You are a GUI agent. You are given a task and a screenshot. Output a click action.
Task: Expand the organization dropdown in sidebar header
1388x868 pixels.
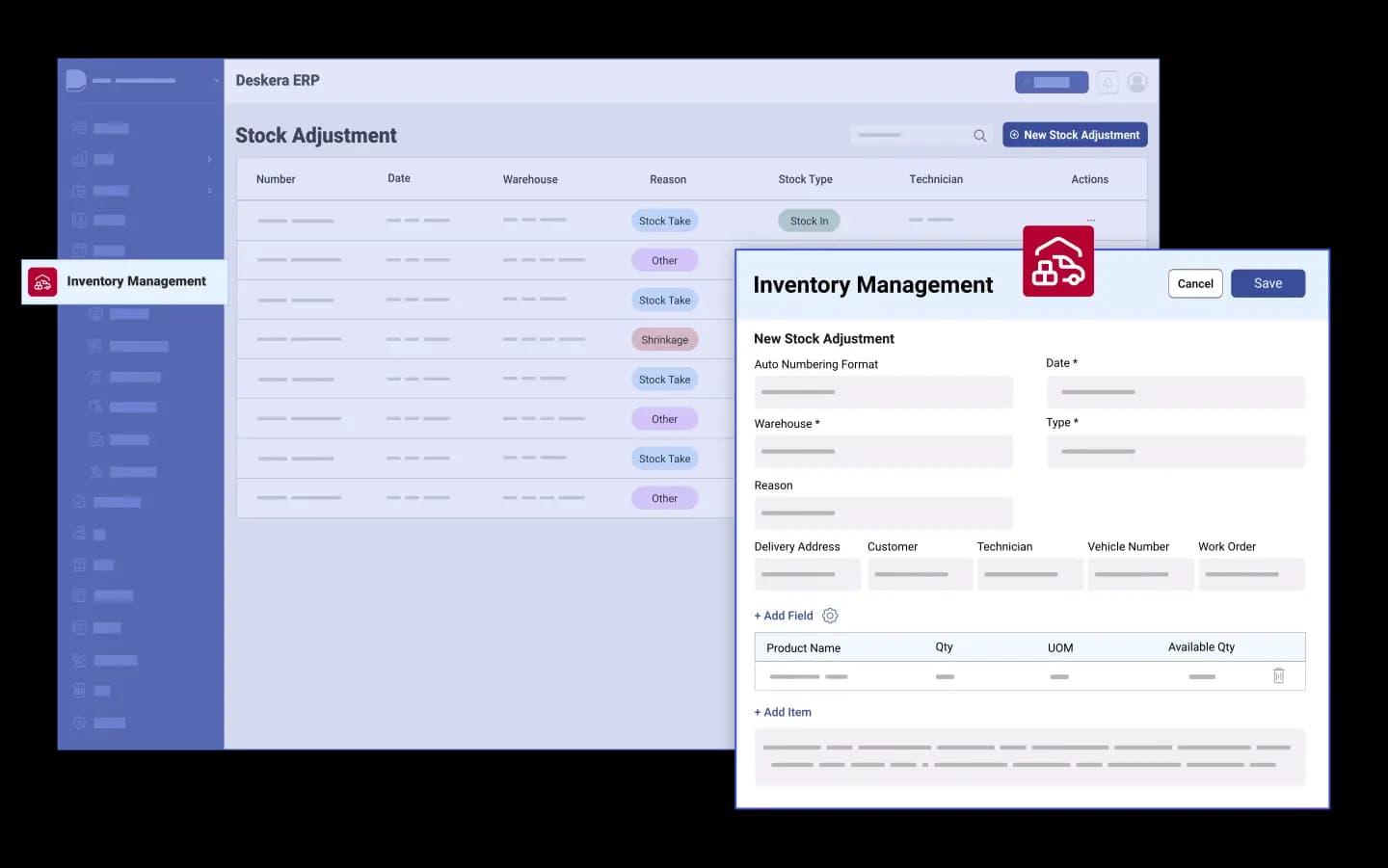tap(216, 81)
